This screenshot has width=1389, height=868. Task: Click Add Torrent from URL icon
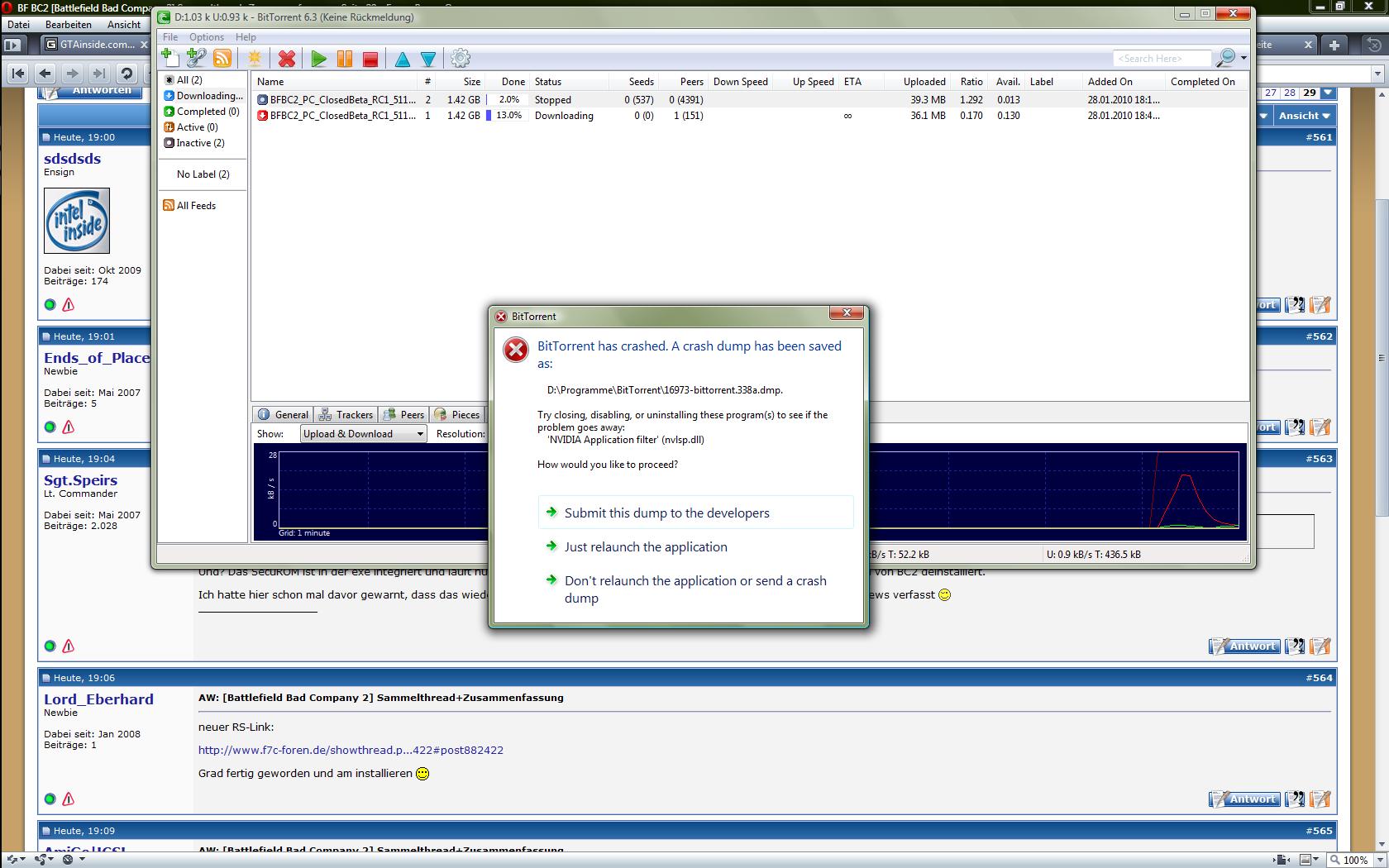pyautogui.click(x=196, y=58)
